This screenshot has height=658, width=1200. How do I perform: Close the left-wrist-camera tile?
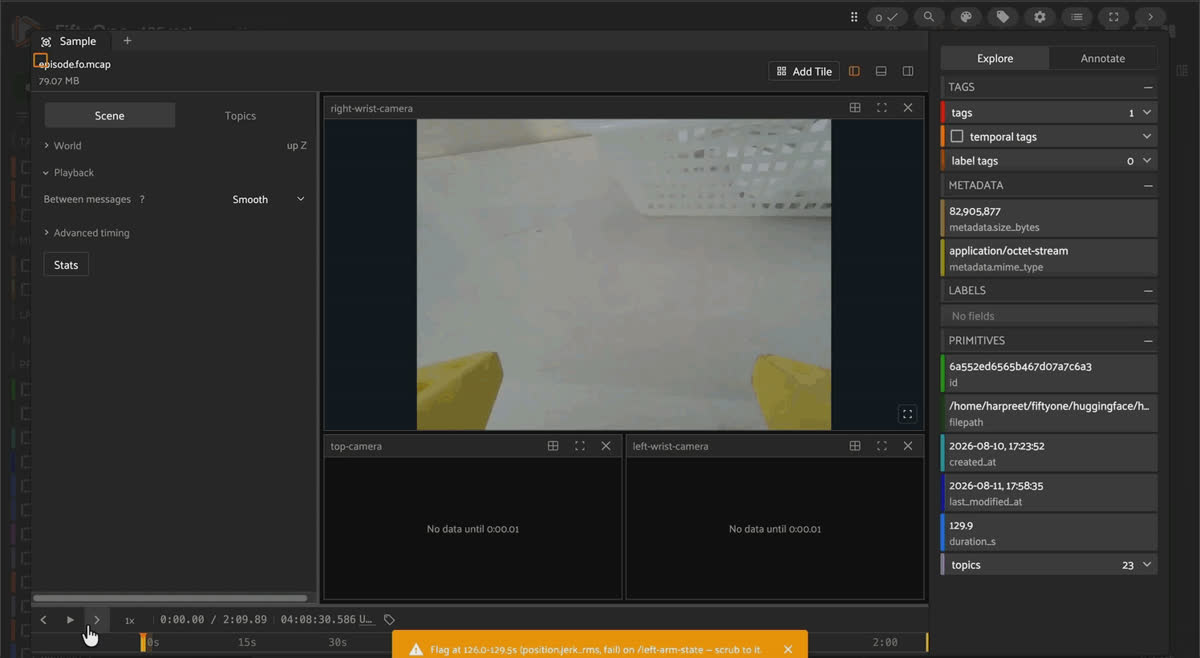908,446
